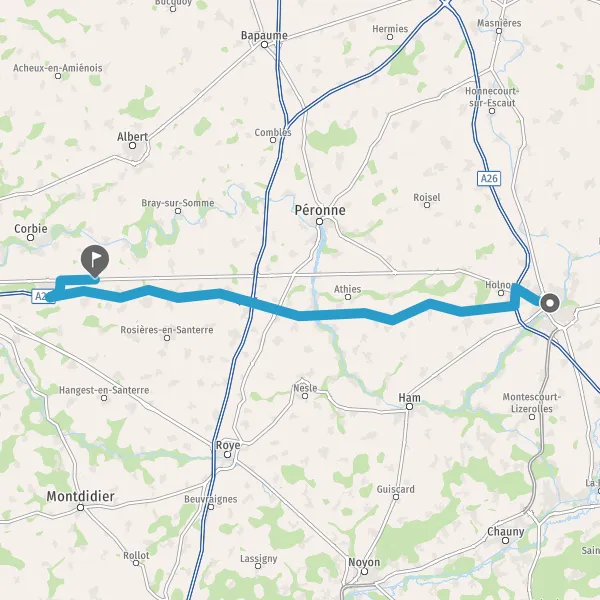This screenshot has height=600, width=600.
Task: Click the Guiscard village marker
Action: point(396,497)
